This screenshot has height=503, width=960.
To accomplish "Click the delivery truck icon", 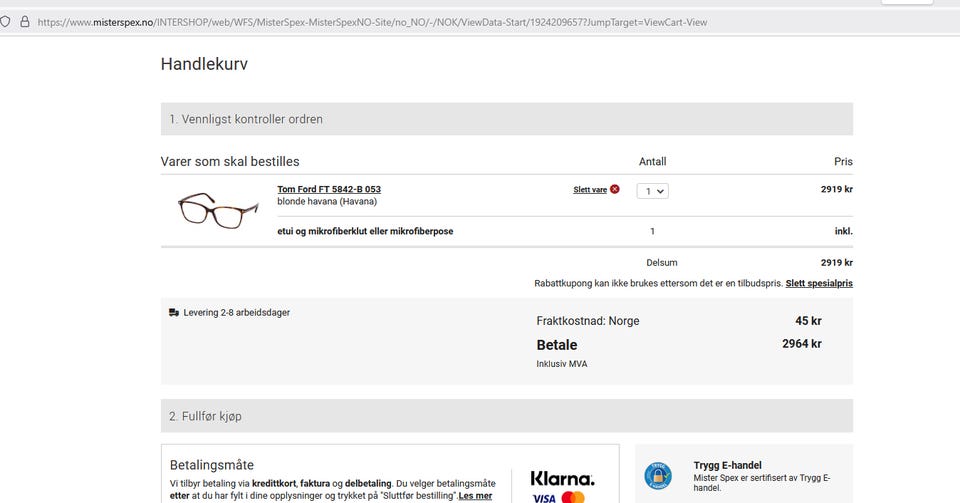I will pos(174,313).
